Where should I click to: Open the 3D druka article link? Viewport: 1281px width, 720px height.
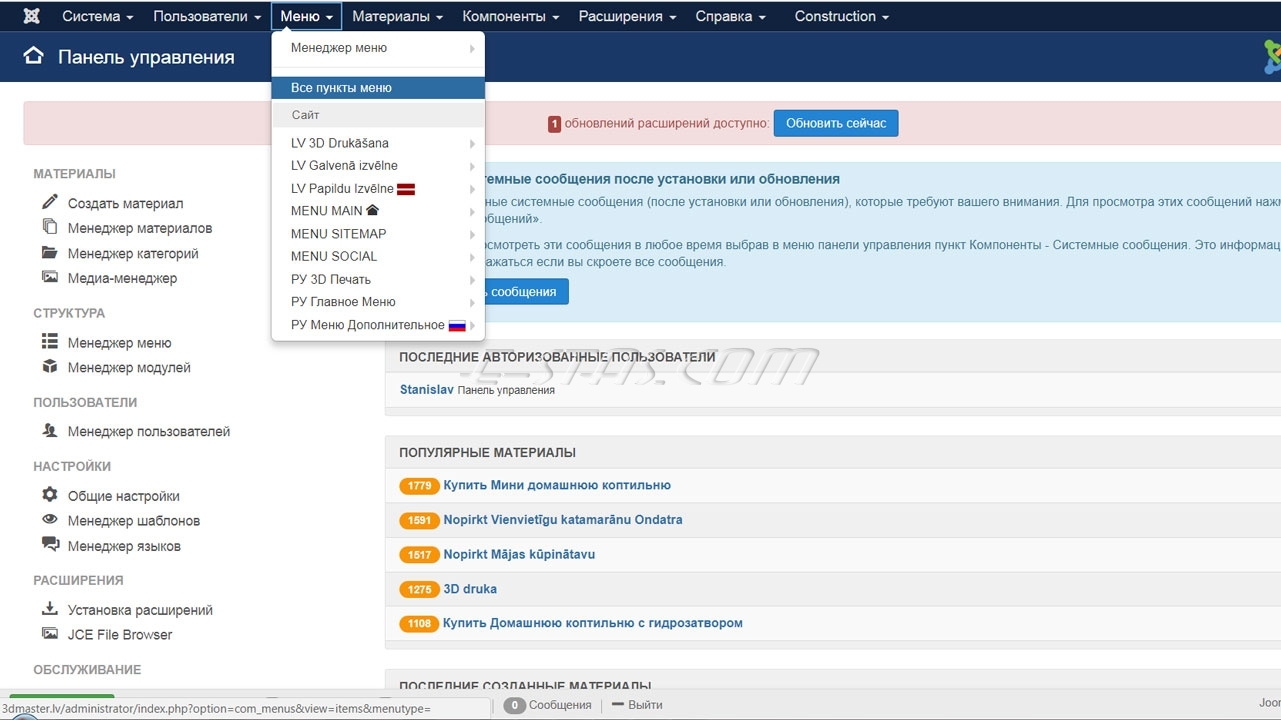pyautogui.click(x=470, y=589)
